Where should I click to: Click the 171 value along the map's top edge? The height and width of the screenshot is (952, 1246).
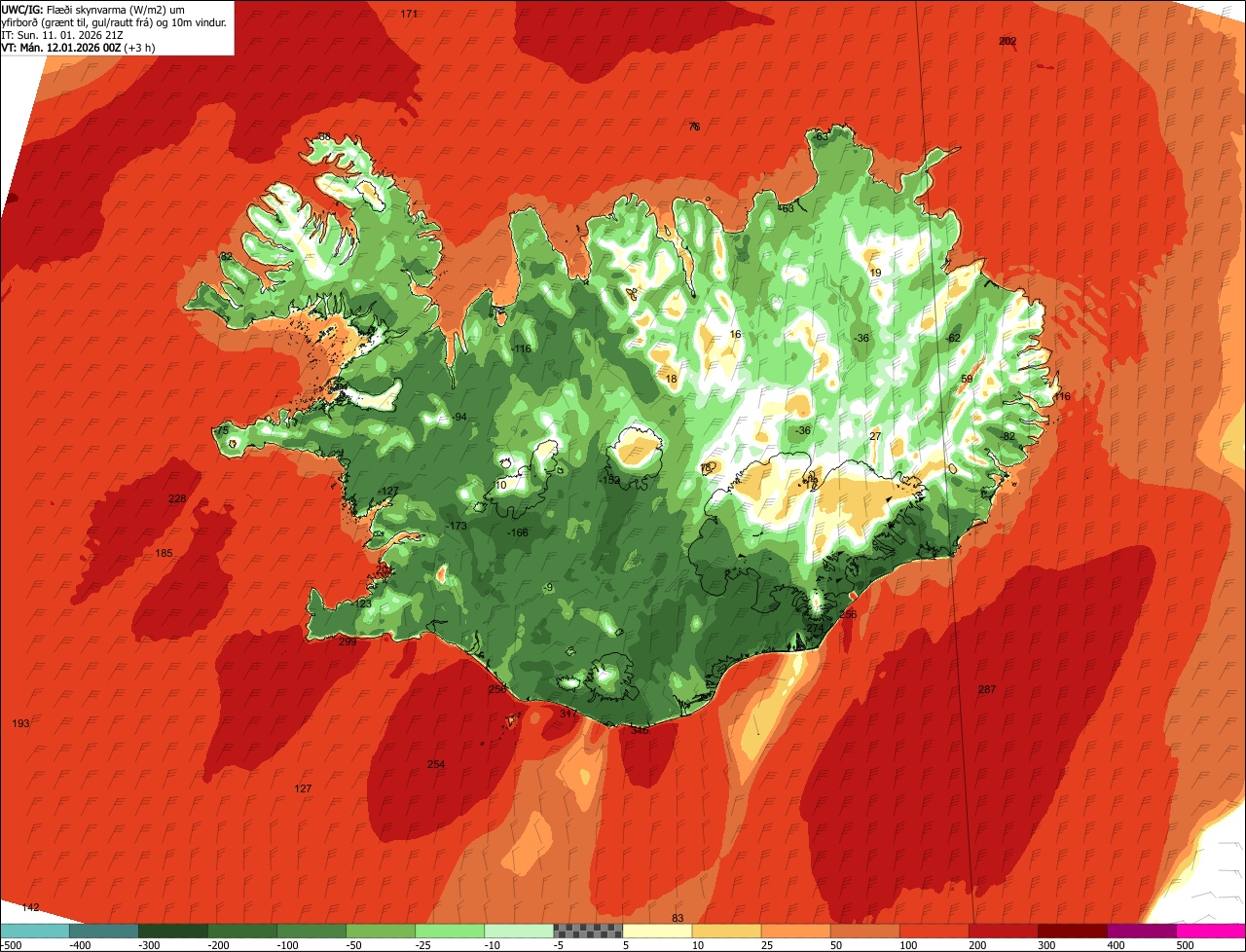point(409,14)
